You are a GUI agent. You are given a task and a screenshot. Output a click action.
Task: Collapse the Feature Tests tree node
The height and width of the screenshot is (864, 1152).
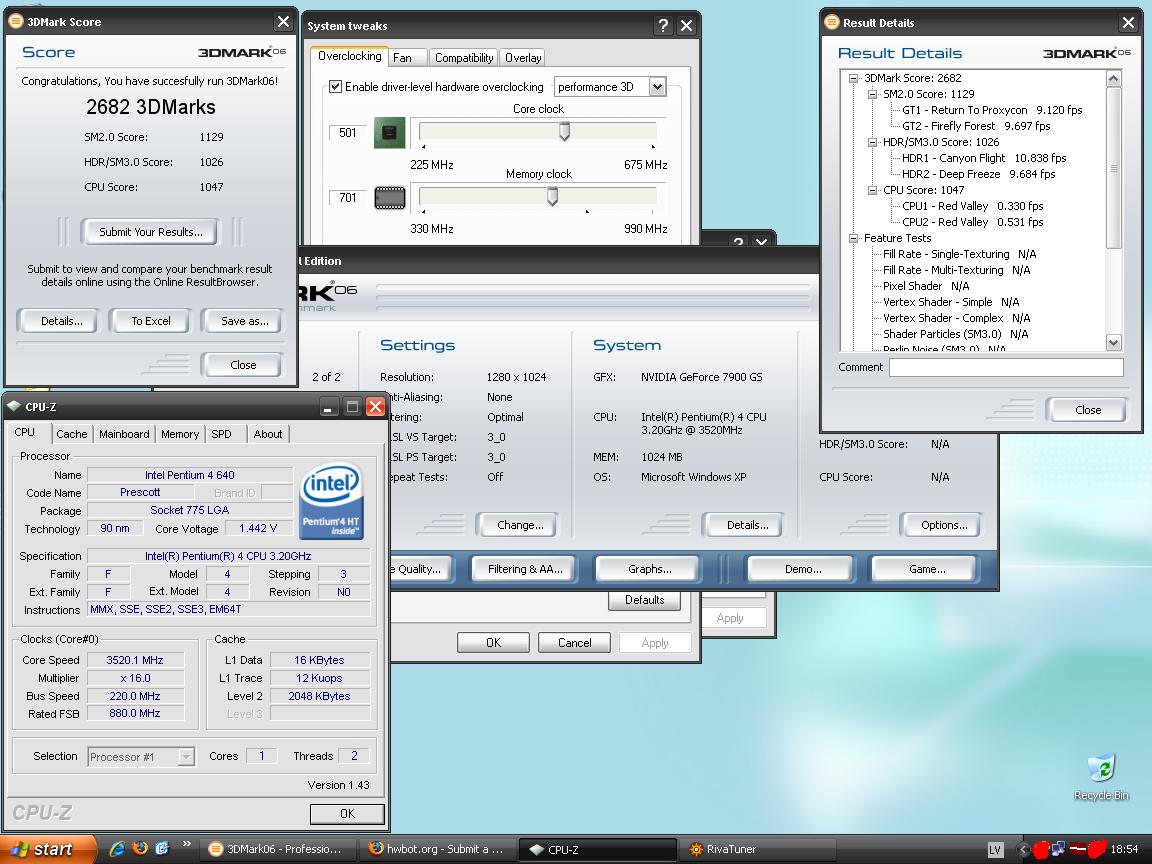coord(853,238)
